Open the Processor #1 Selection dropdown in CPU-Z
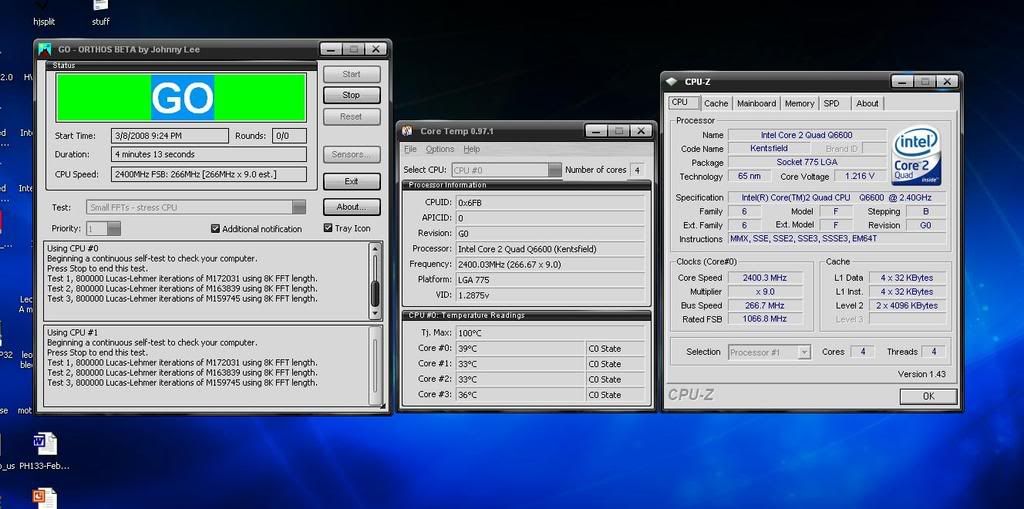The width and height of the screenshot is (1024, 509). (x=804, y=352)
